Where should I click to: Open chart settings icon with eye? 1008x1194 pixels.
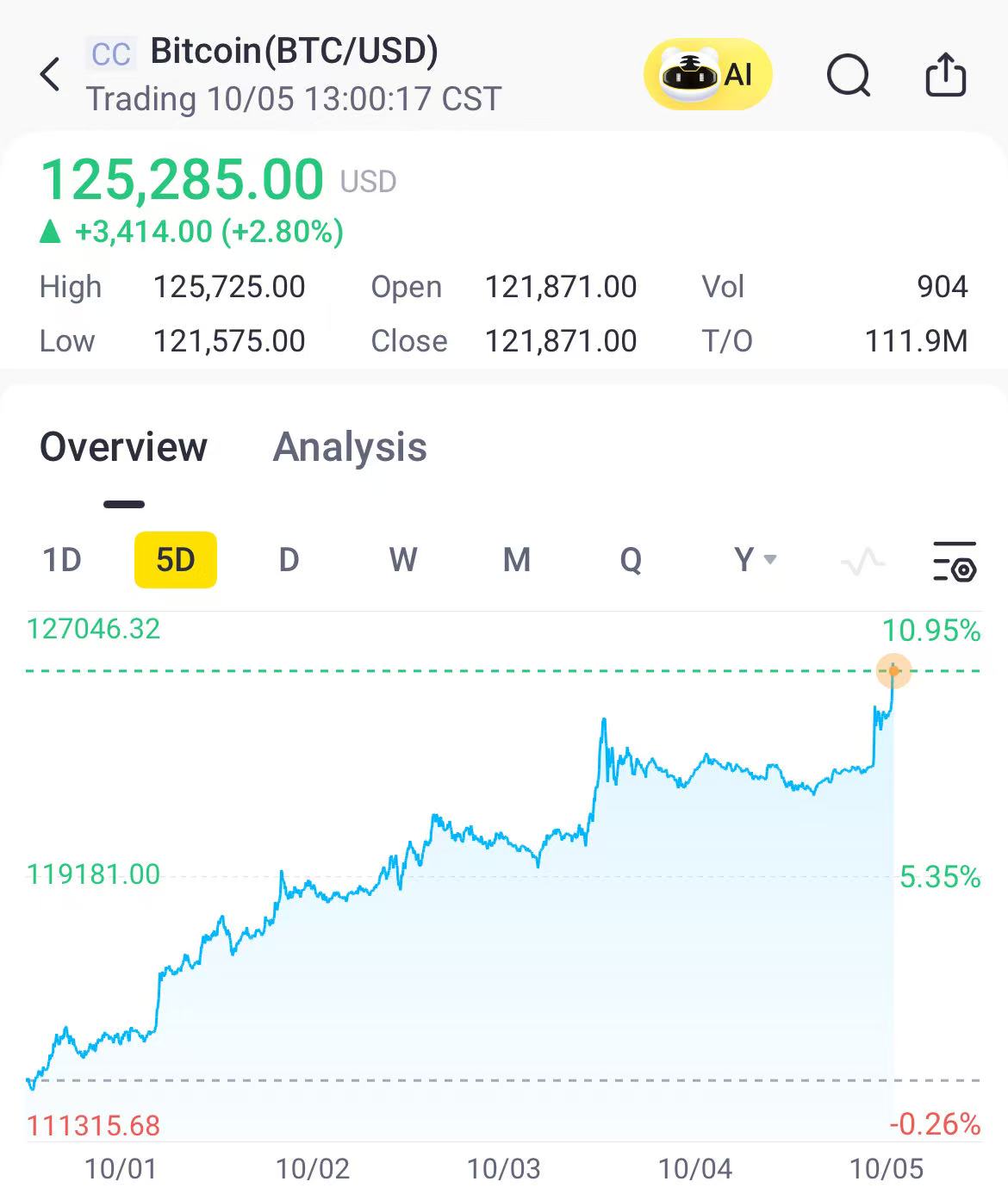[955, 561]
